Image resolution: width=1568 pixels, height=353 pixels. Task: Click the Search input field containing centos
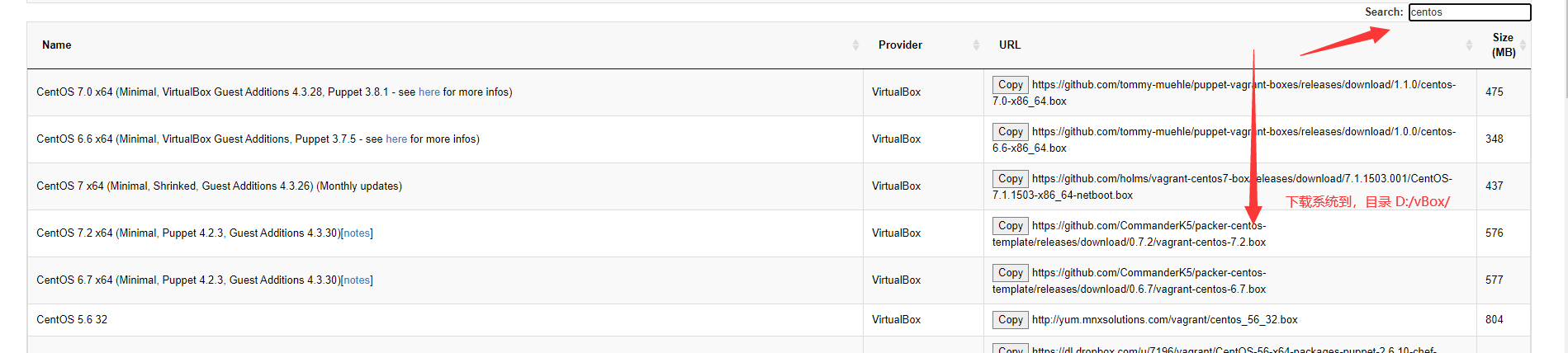[1470, 12]
